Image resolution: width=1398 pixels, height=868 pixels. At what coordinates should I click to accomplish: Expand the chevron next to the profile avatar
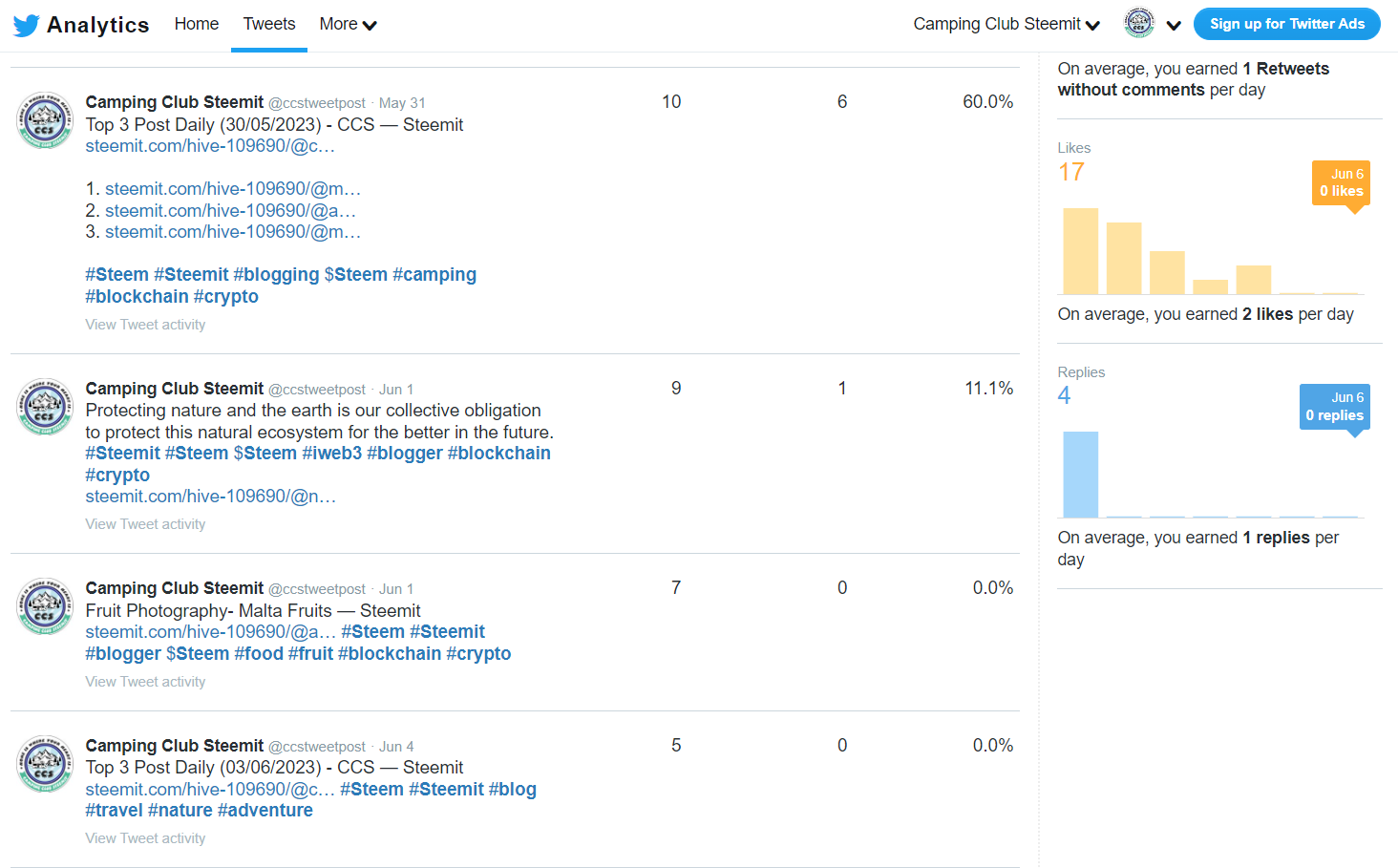pyautogui.click(x=1174, y=26)
